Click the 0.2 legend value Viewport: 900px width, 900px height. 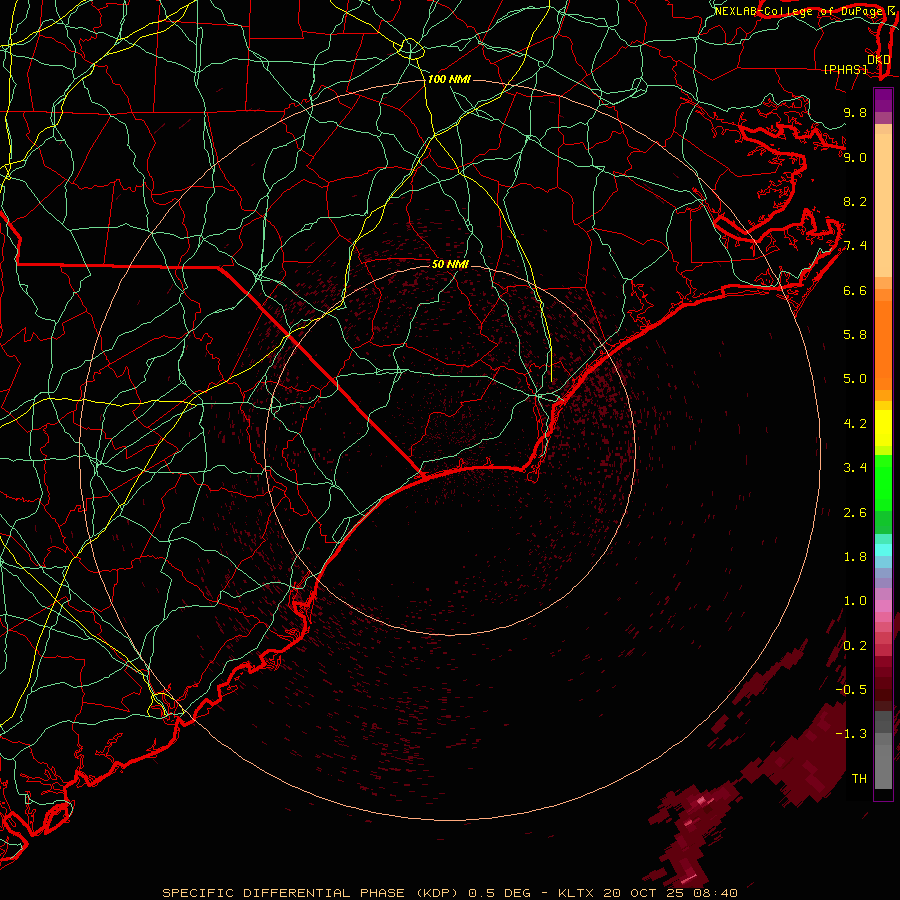[x=855, y=646]
